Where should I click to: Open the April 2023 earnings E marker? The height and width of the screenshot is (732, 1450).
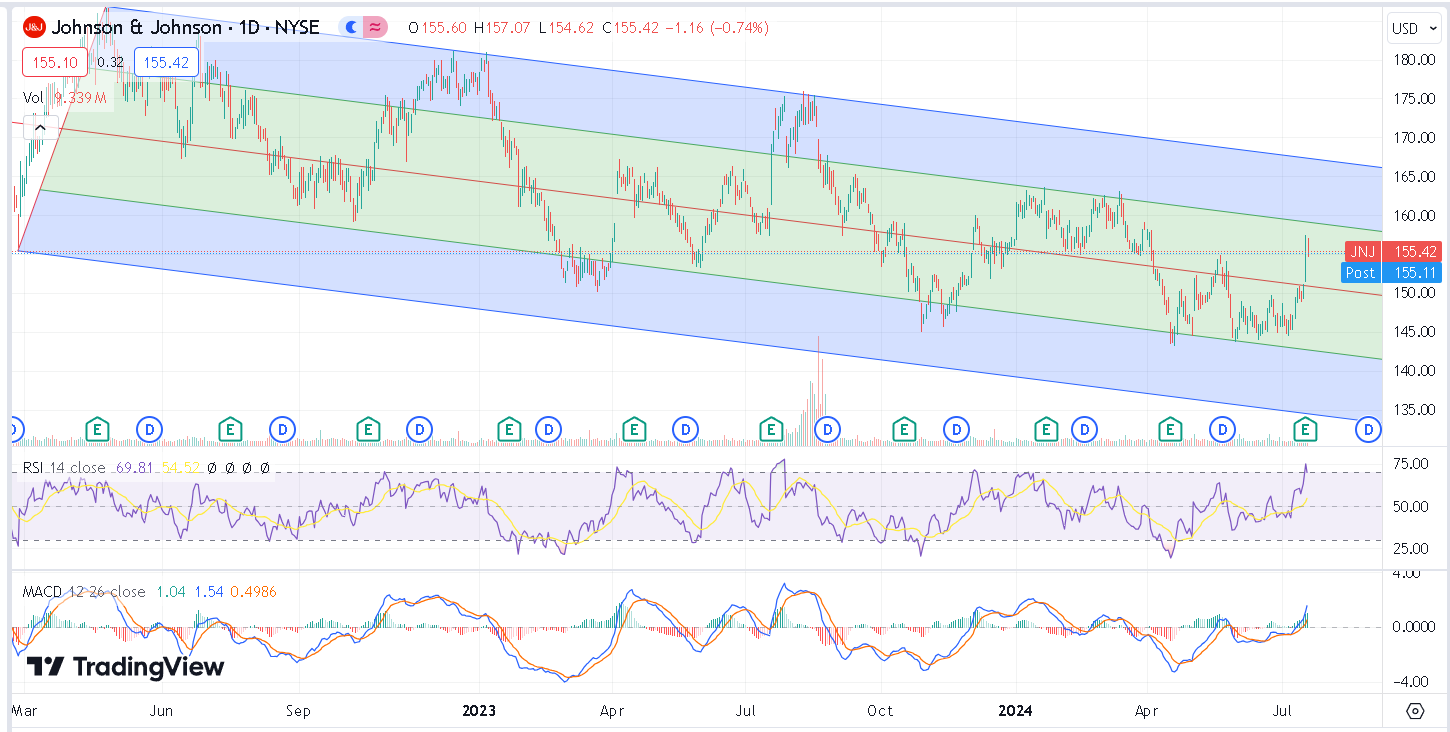coord(633,430)
